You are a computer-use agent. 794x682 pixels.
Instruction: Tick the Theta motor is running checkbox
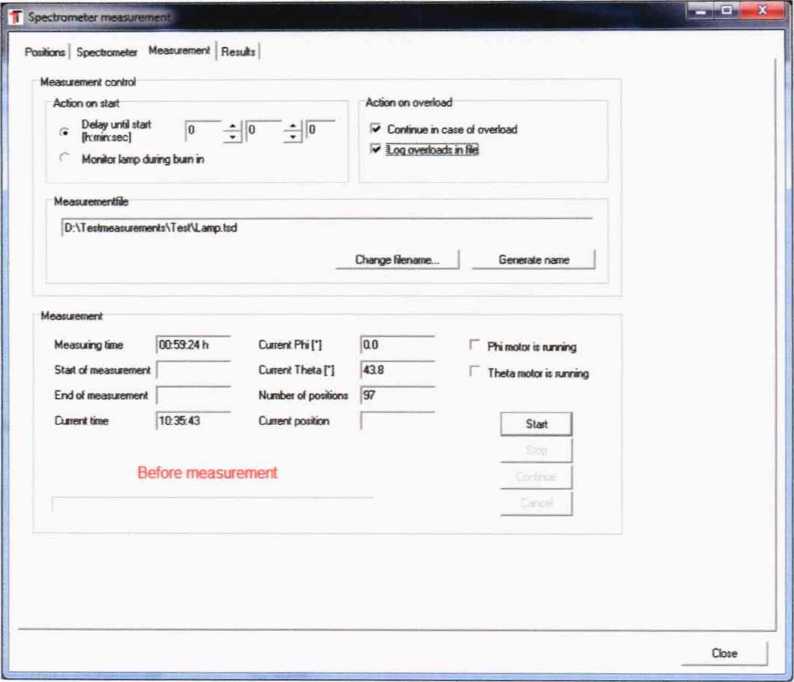[475, 373]
